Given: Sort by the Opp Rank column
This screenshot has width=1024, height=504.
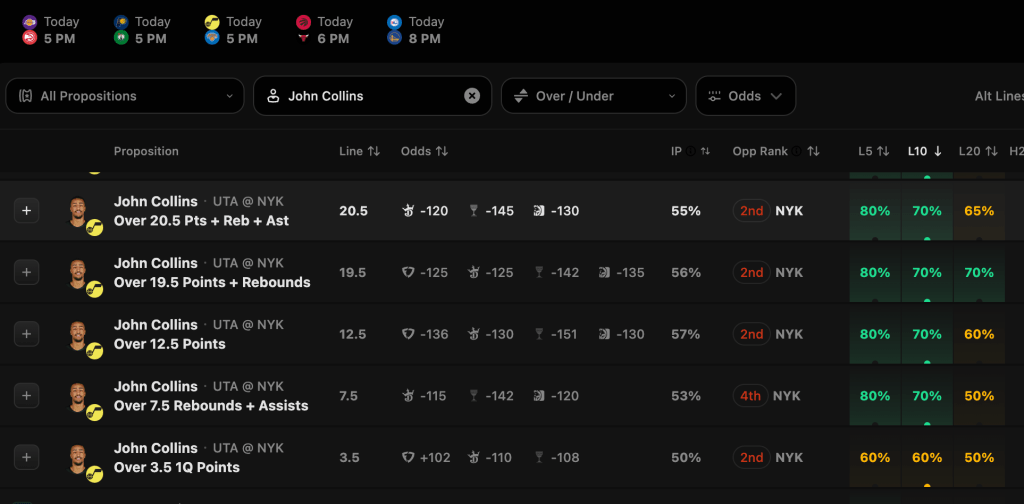Looking at the screenshot, I should pos(813,151).
